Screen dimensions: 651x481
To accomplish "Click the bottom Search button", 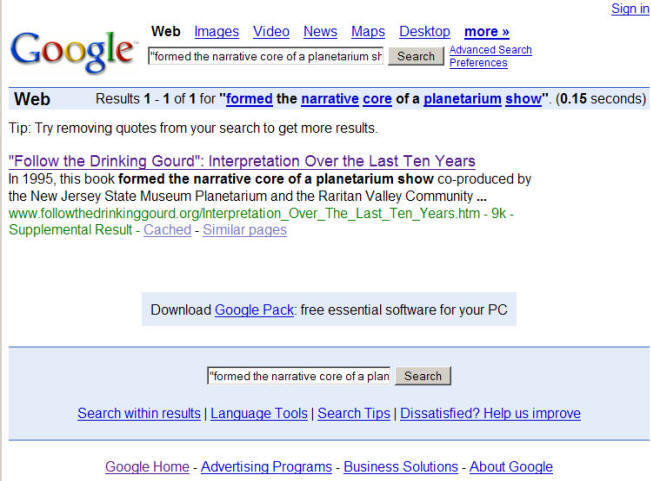I will [x=423, y=376].
